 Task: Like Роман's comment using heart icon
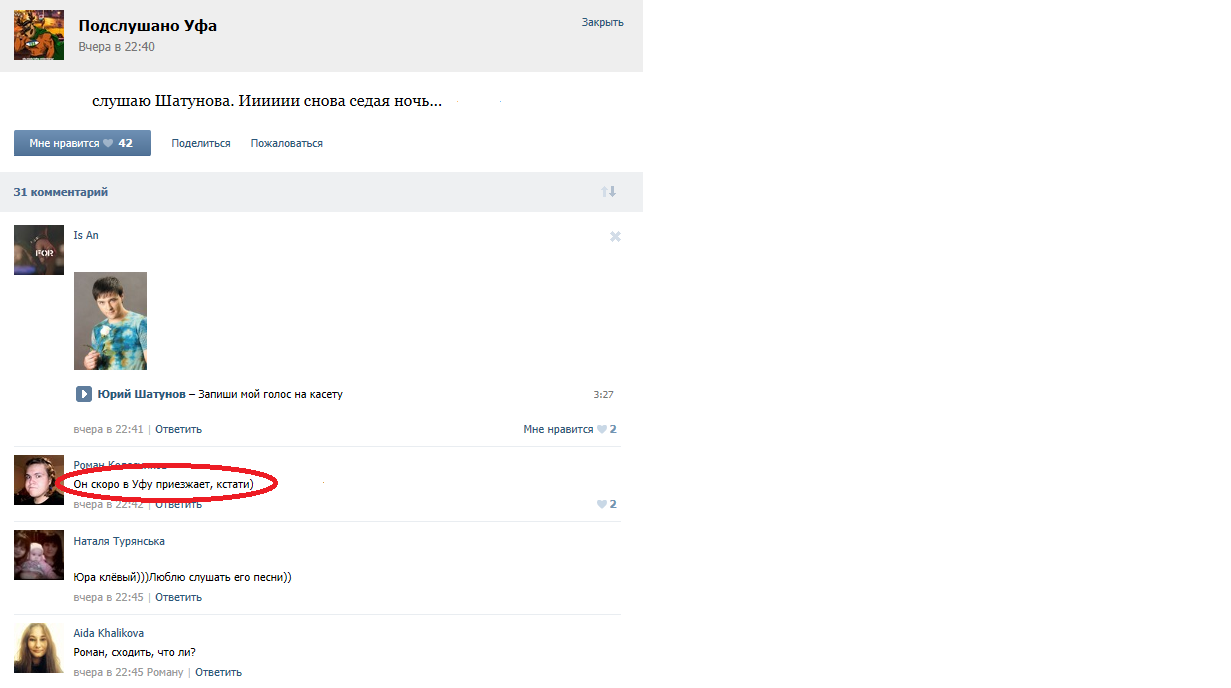point(602,504)
